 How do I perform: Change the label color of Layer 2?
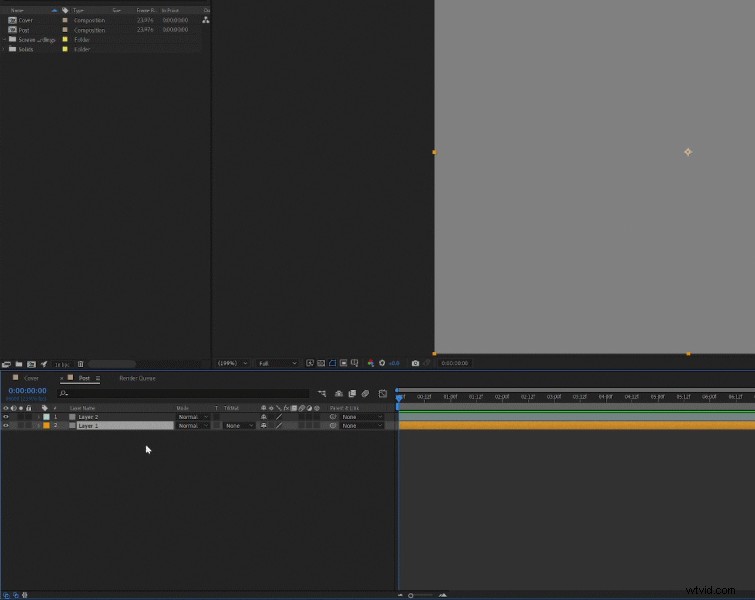click(46, 417)
